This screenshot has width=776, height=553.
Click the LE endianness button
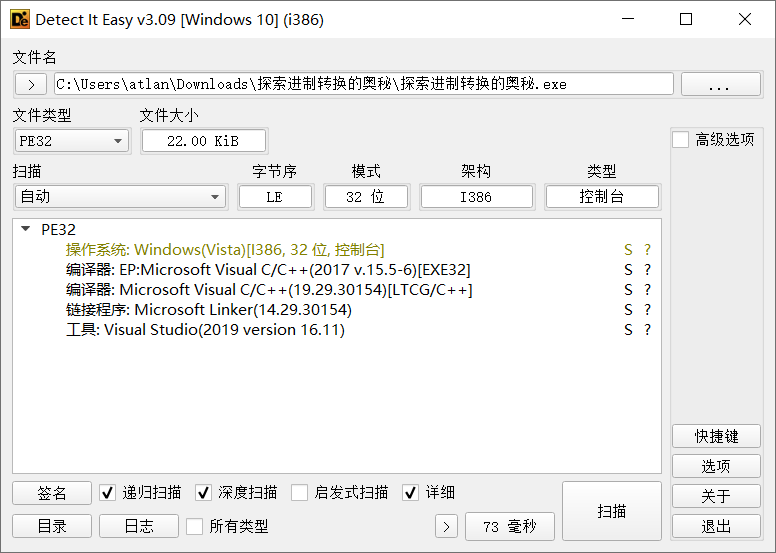(275, 197)
